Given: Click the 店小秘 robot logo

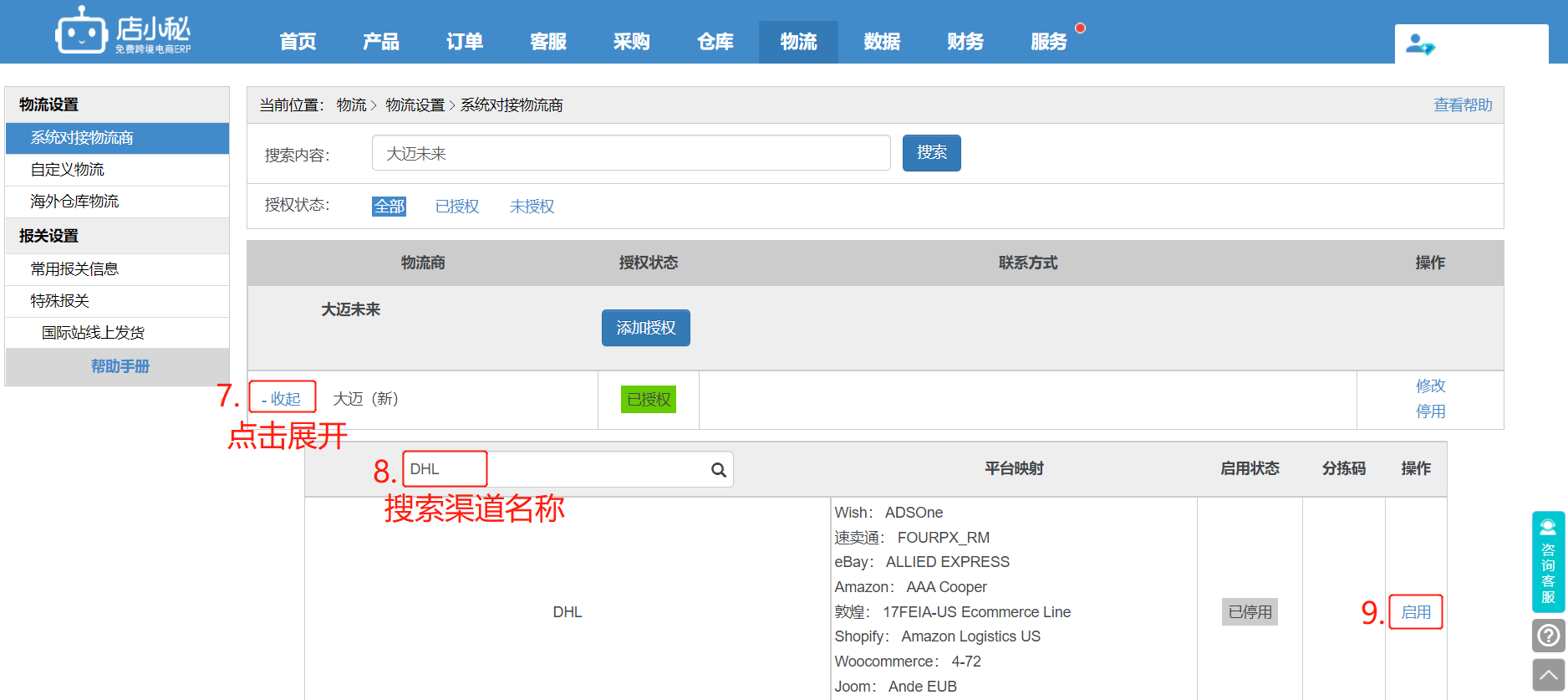Looking at the screenshot, I should tap(123, 31).
